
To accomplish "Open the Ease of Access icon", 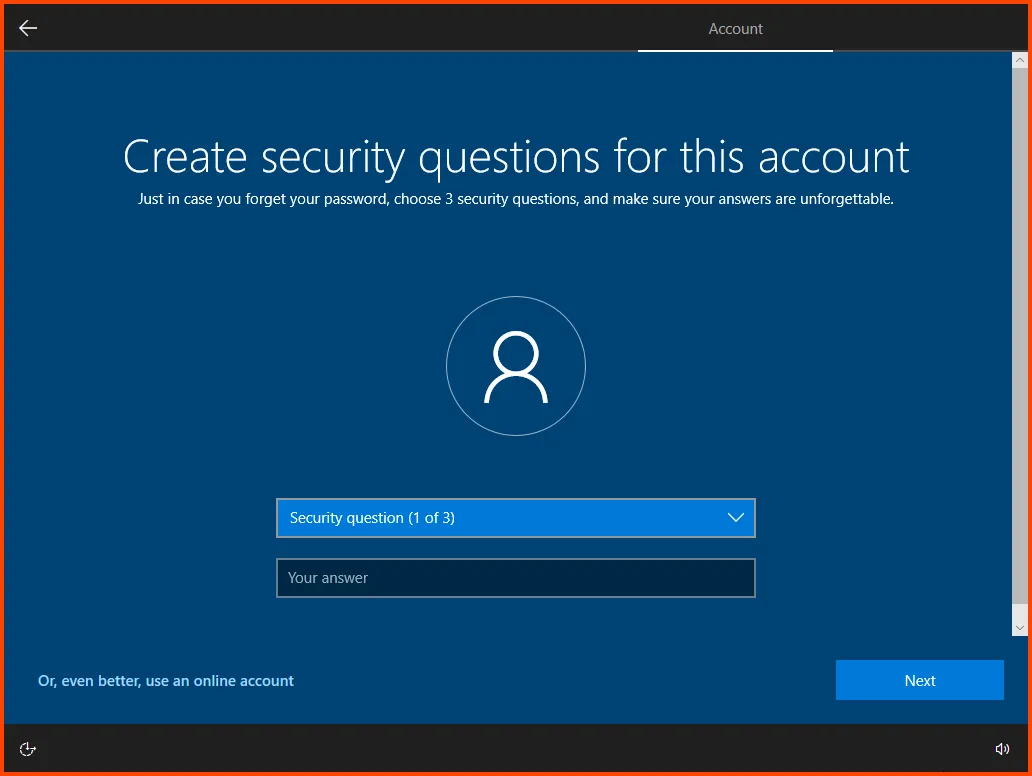I will point(27,748).
